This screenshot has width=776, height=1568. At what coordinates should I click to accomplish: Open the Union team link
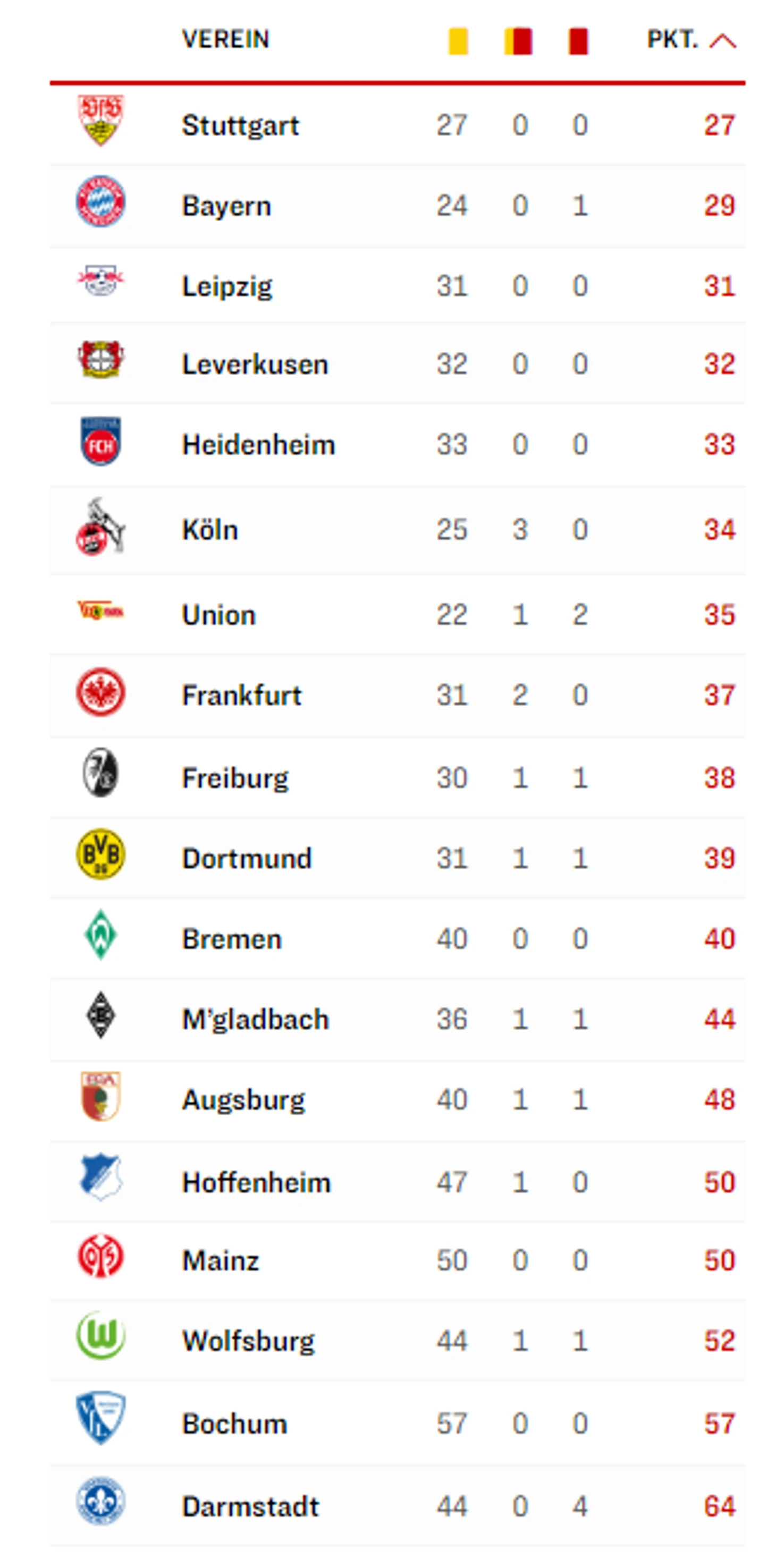pyautogui.click(x=218, y=615)
